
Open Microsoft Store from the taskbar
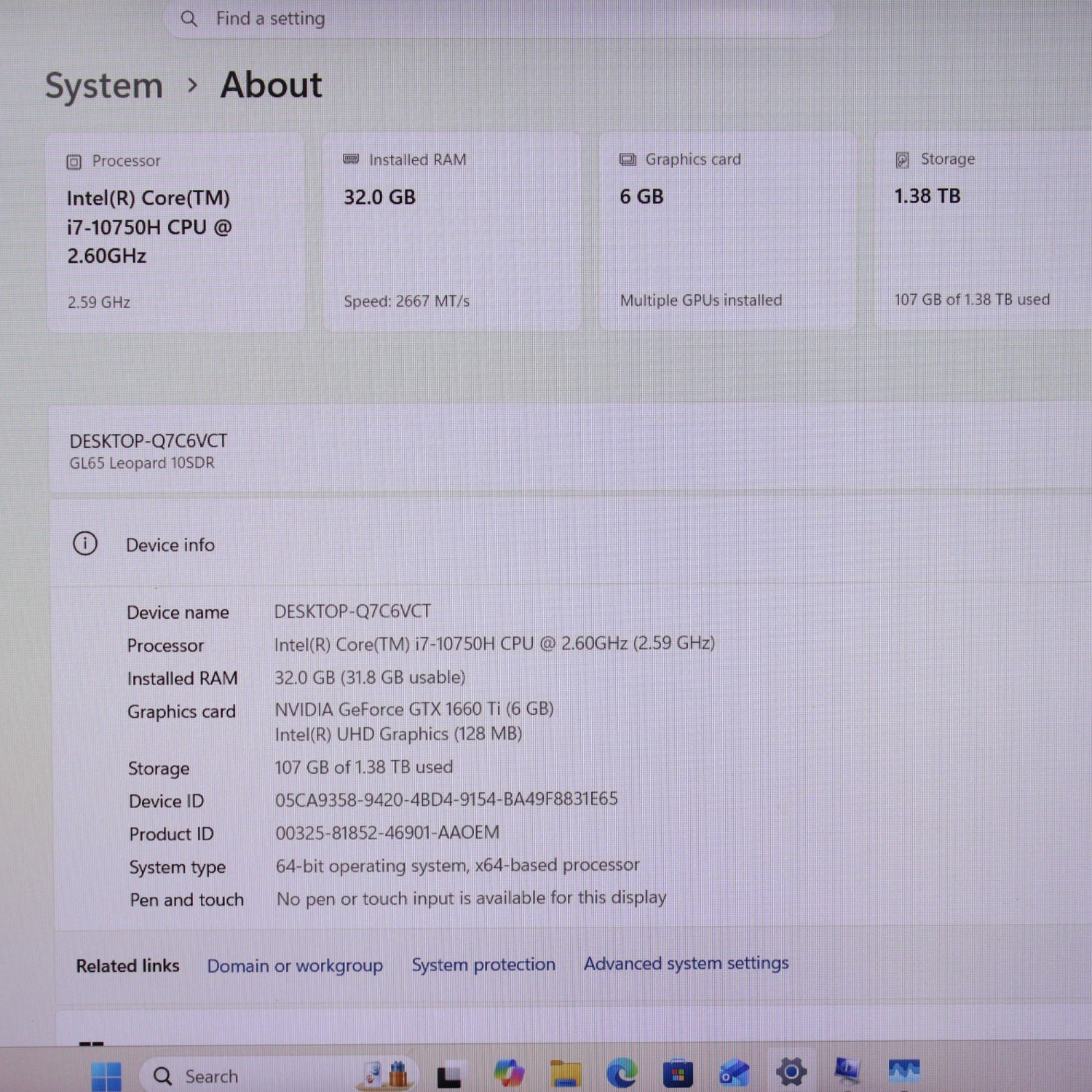tap(678, 1073)
